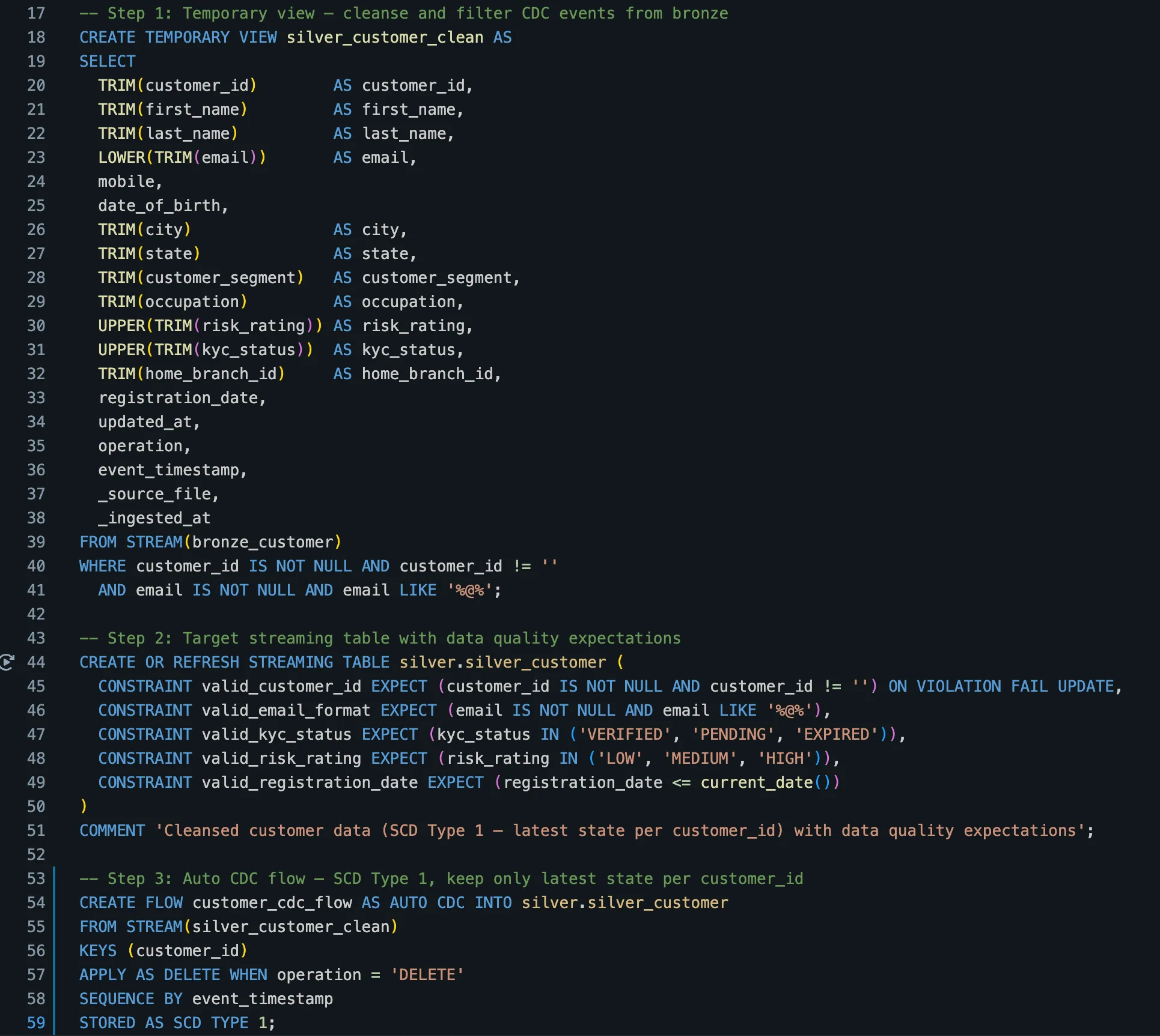The width and height of the screenshot is (1160, 1036).
Task: Click the SELECT keyword on line 19
Action: (108, 61)
